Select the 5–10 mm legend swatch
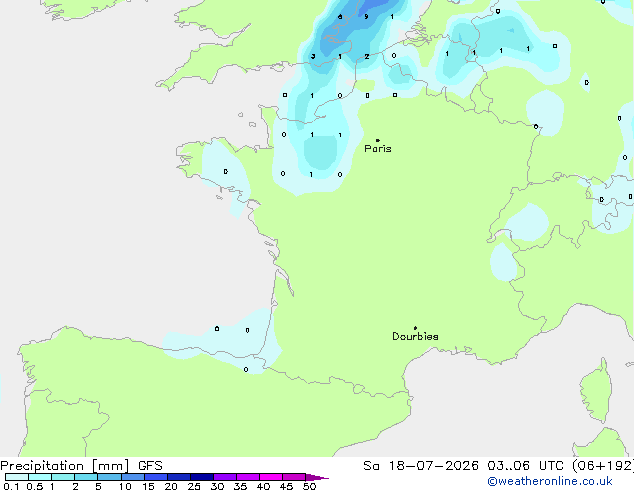Screen dimensions: 634x490 [x=109, y=477]
